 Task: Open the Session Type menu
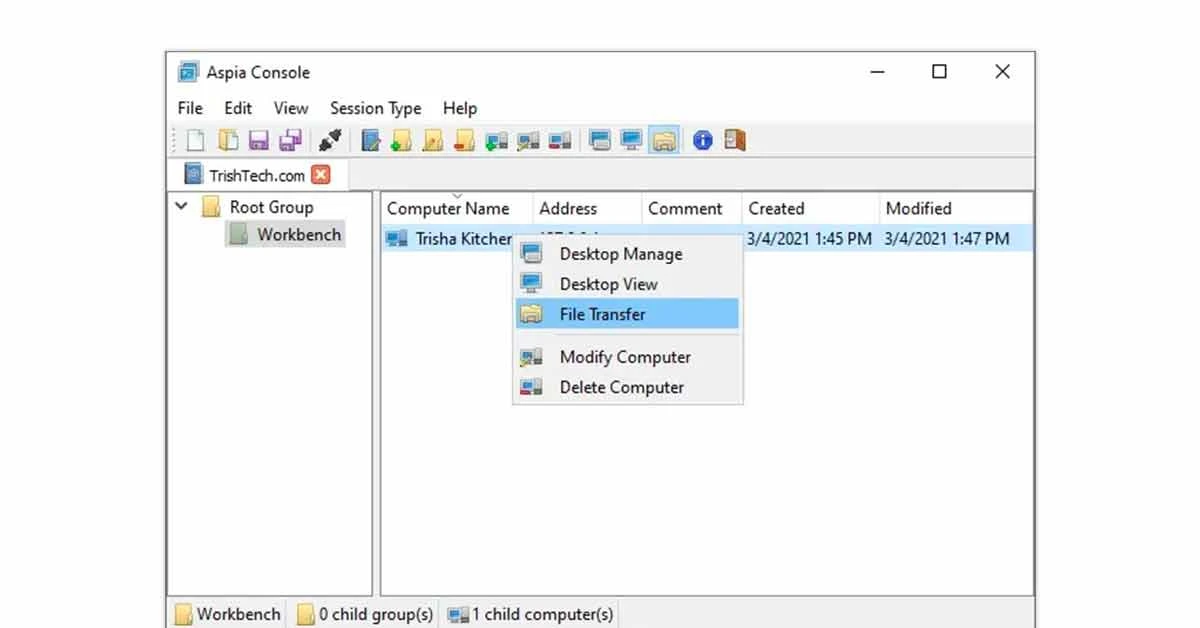375,108
